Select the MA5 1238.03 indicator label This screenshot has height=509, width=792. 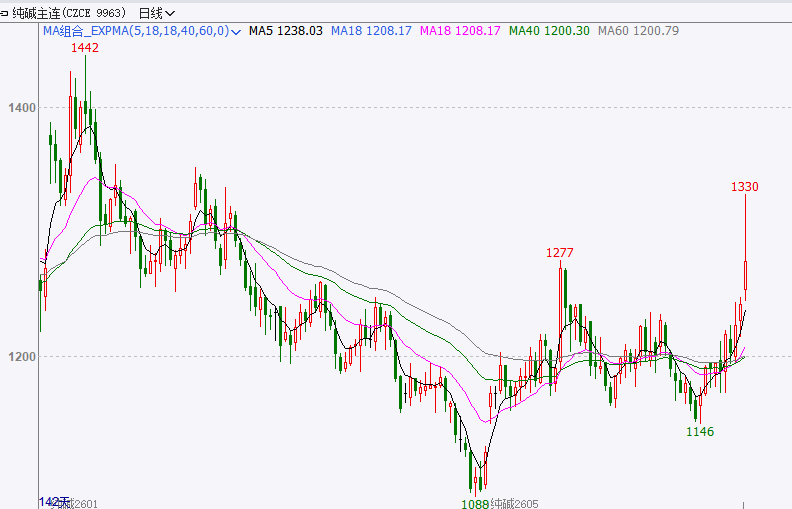(285, 31)
